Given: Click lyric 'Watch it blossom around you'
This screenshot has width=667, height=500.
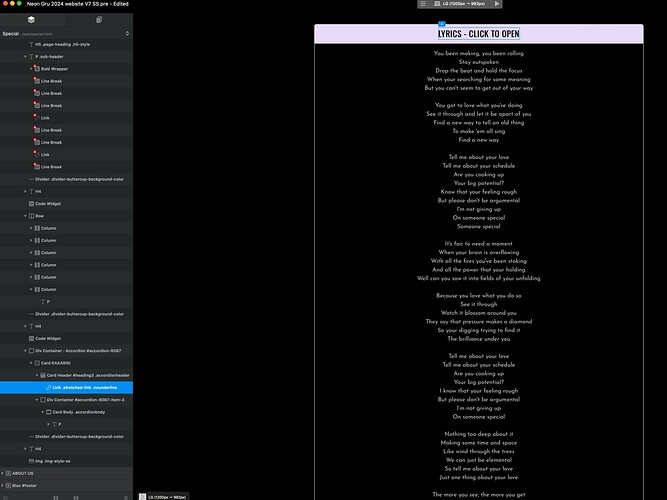Looking at the screenshot, I should pos(479,313).
